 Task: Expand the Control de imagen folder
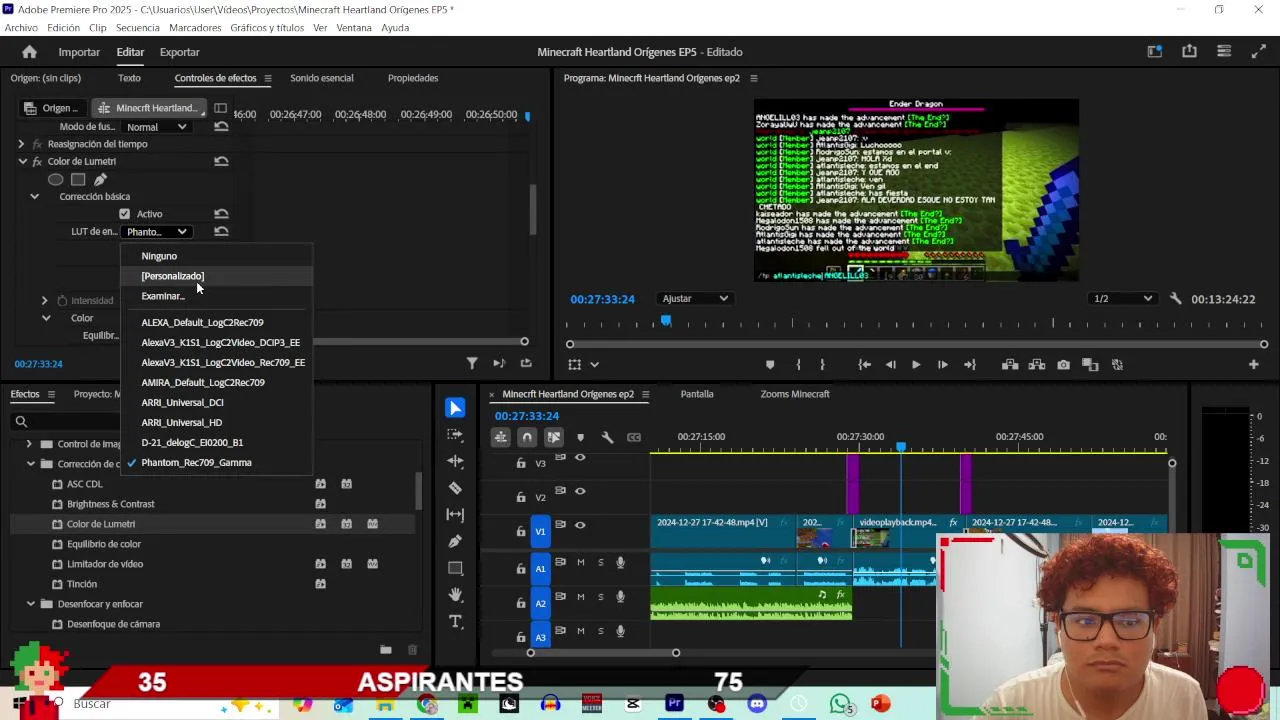[x=29, y=444]
